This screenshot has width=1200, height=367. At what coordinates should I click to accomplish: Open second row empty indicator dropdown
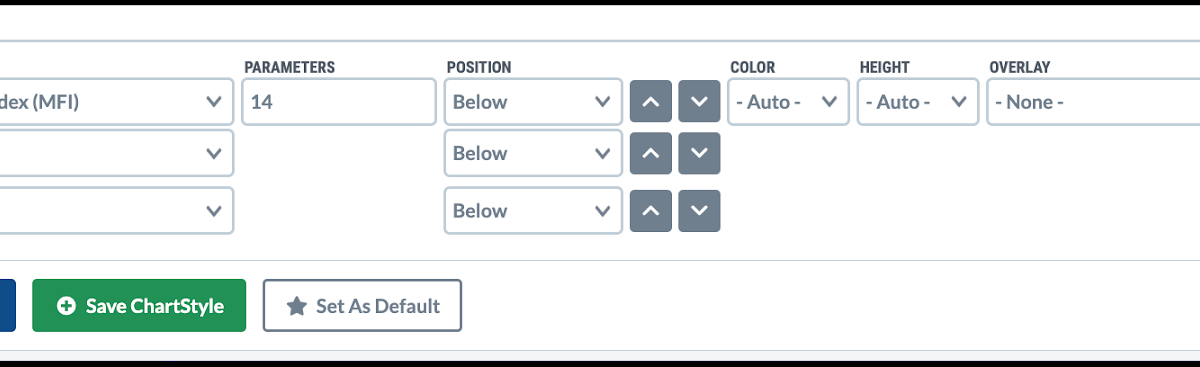coord(116,153)
